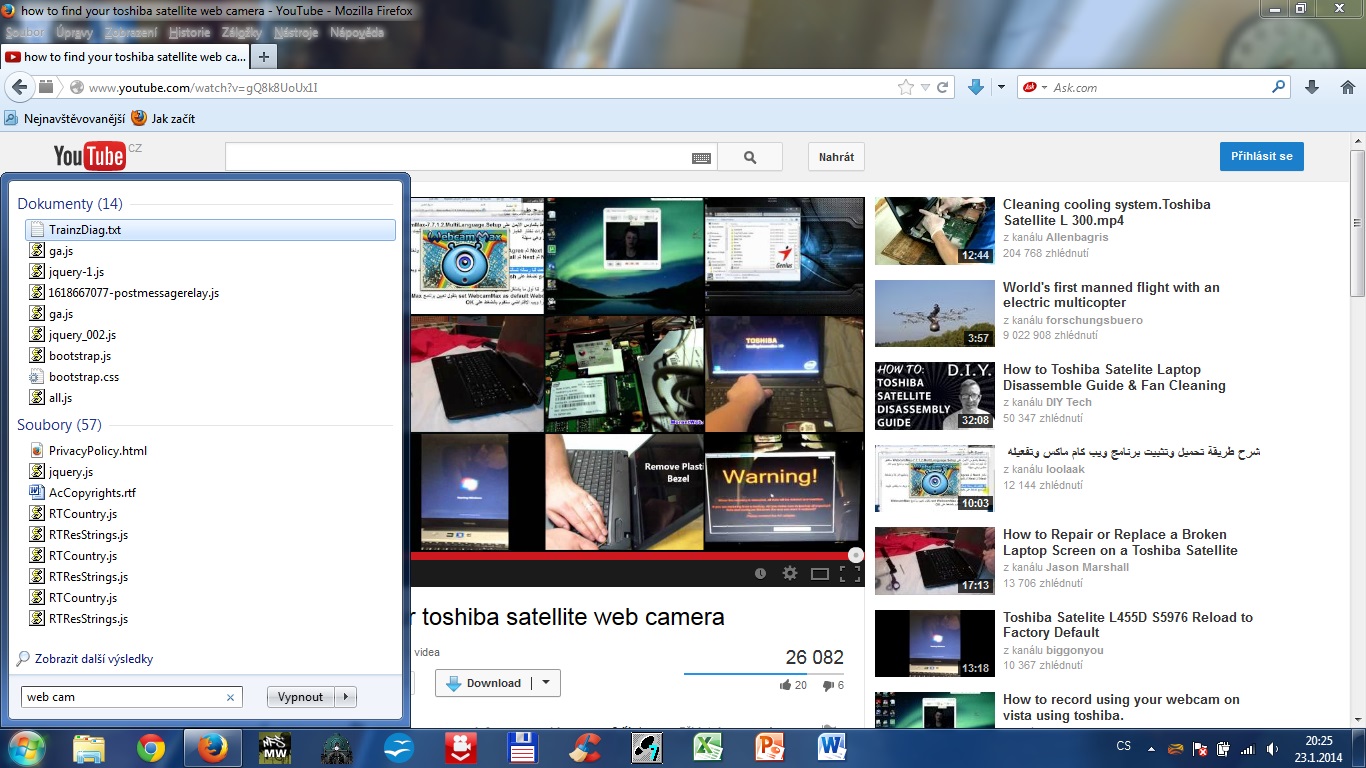Open the YouTube on-screen keyboard icon
Screen dimensions: 1366x768
(701, 158)
